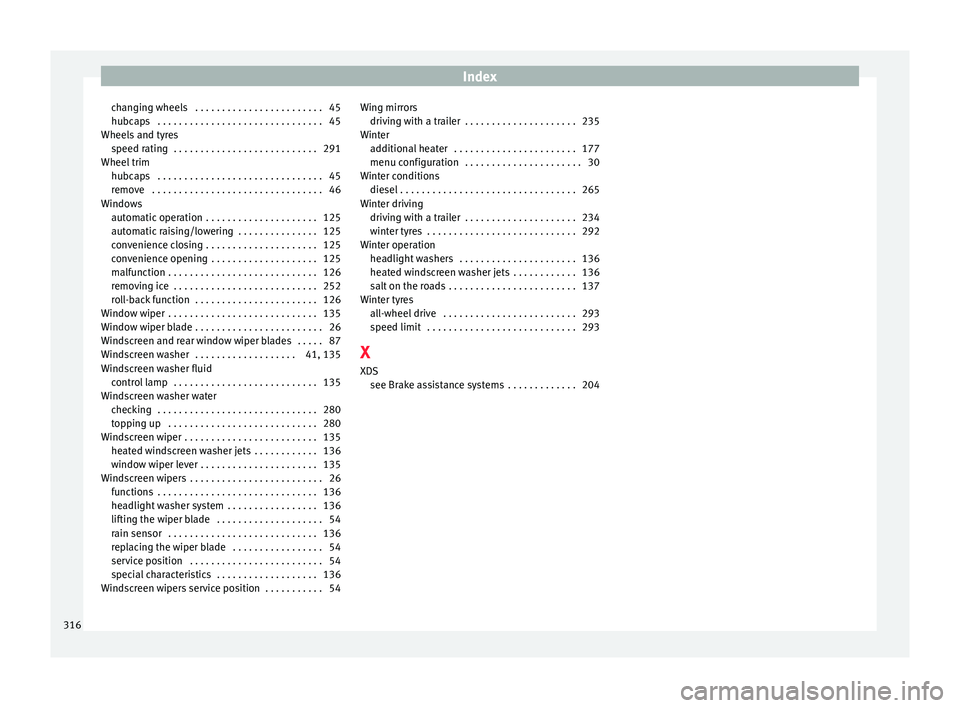960x708 pixels.
Task: Select the 'convenience closing' entry
Action: (226, 245)
